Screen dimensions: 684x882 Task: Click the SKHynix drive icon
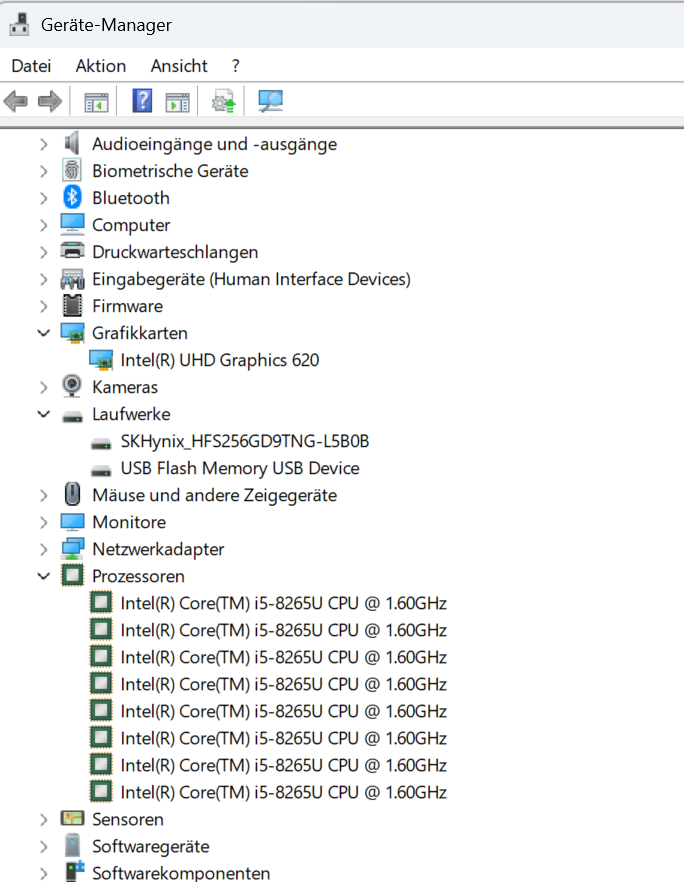click(101, 444)
